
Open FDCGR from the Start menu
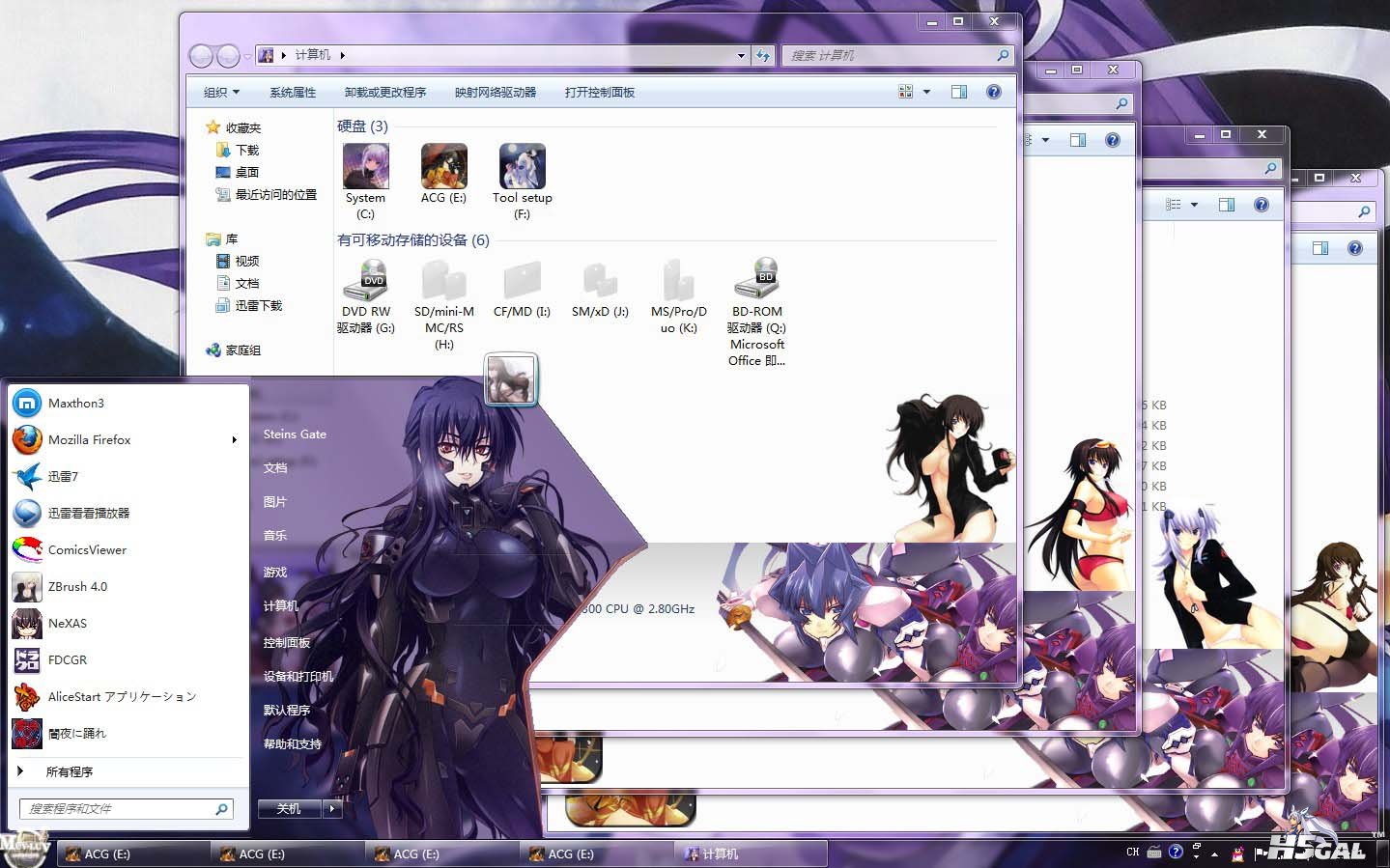point(128,660)
